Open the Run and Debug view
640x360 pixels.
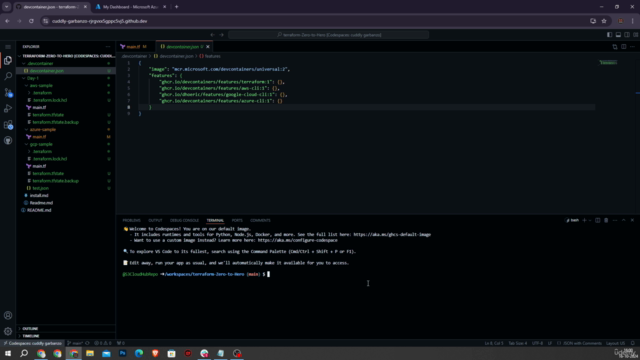8,109
